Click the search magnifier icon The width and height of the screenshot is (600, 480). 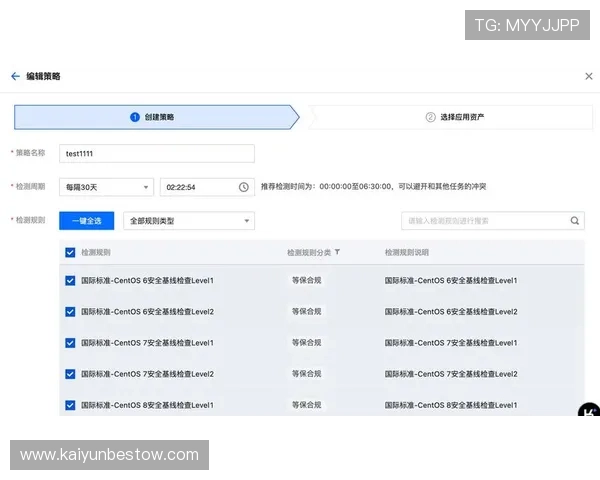[575, 221]
